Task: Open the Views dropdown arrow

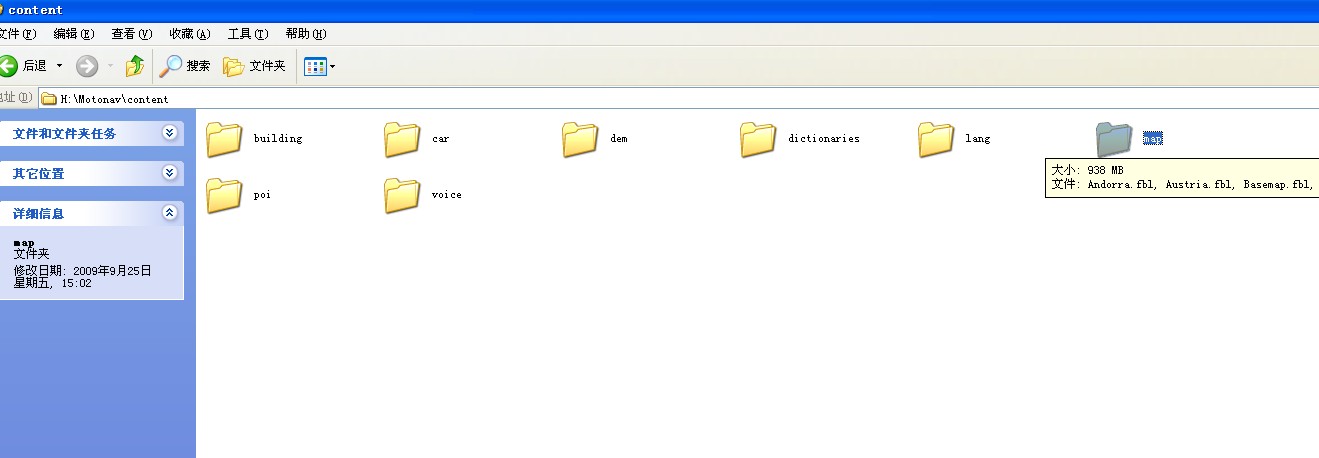Action: tap(333, 67)
